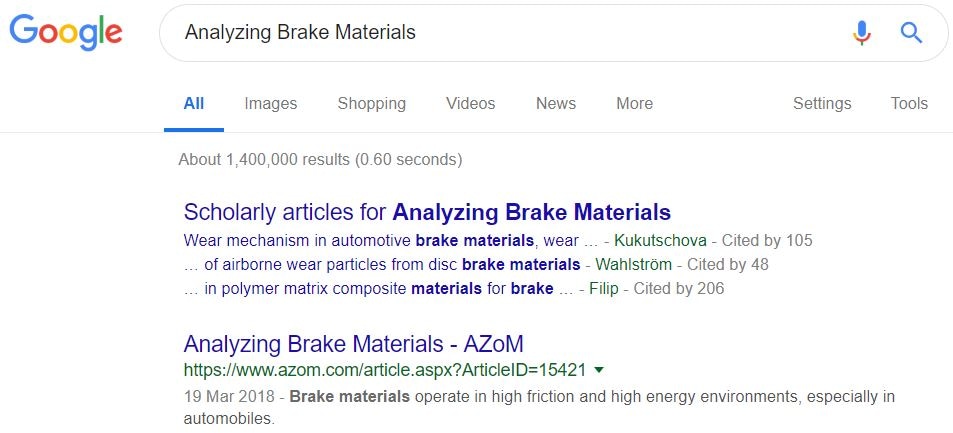Switch to the Shopping tab

(x=371, y=103)
